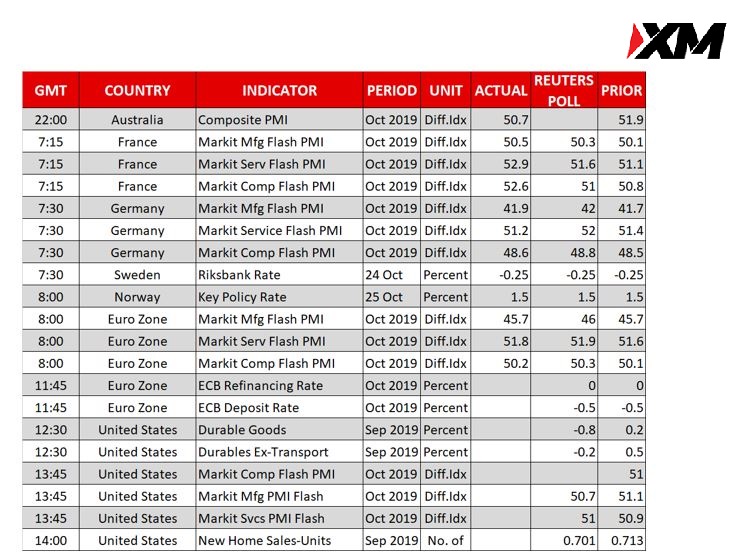Click the Reuters poll value 46
Screen dimensions: 739x557
(564, 319)
